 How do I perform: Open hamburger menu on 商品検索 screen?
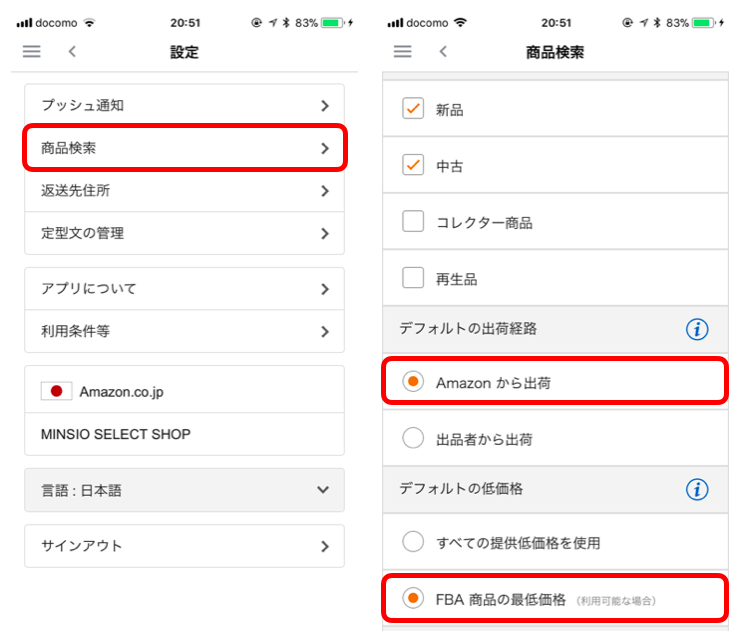[403, 52]
